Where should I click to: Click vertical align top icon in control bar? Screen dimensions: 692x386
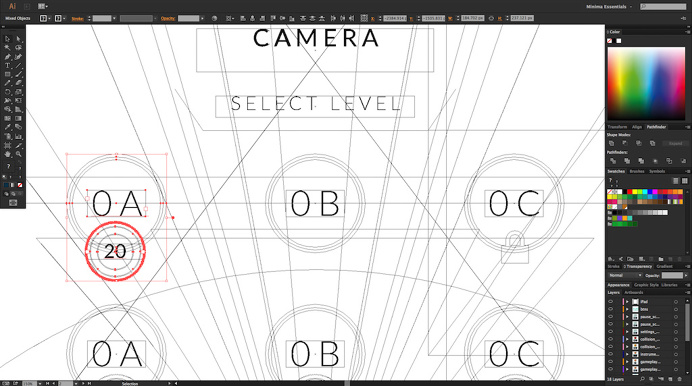point(273,19)
